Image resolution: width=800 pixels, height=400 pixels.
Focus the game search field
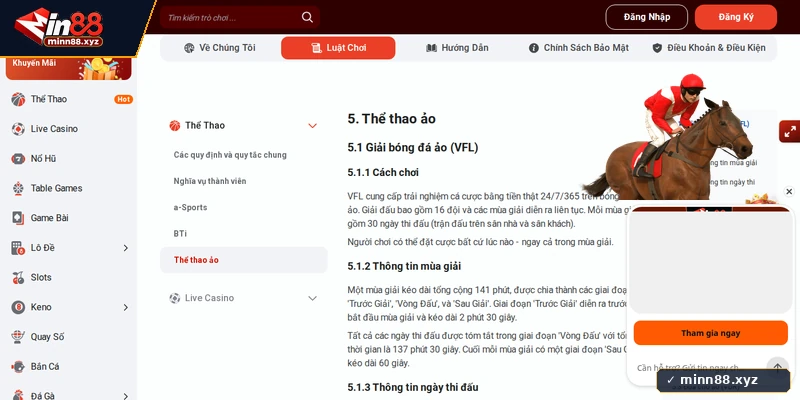[240, 17]
